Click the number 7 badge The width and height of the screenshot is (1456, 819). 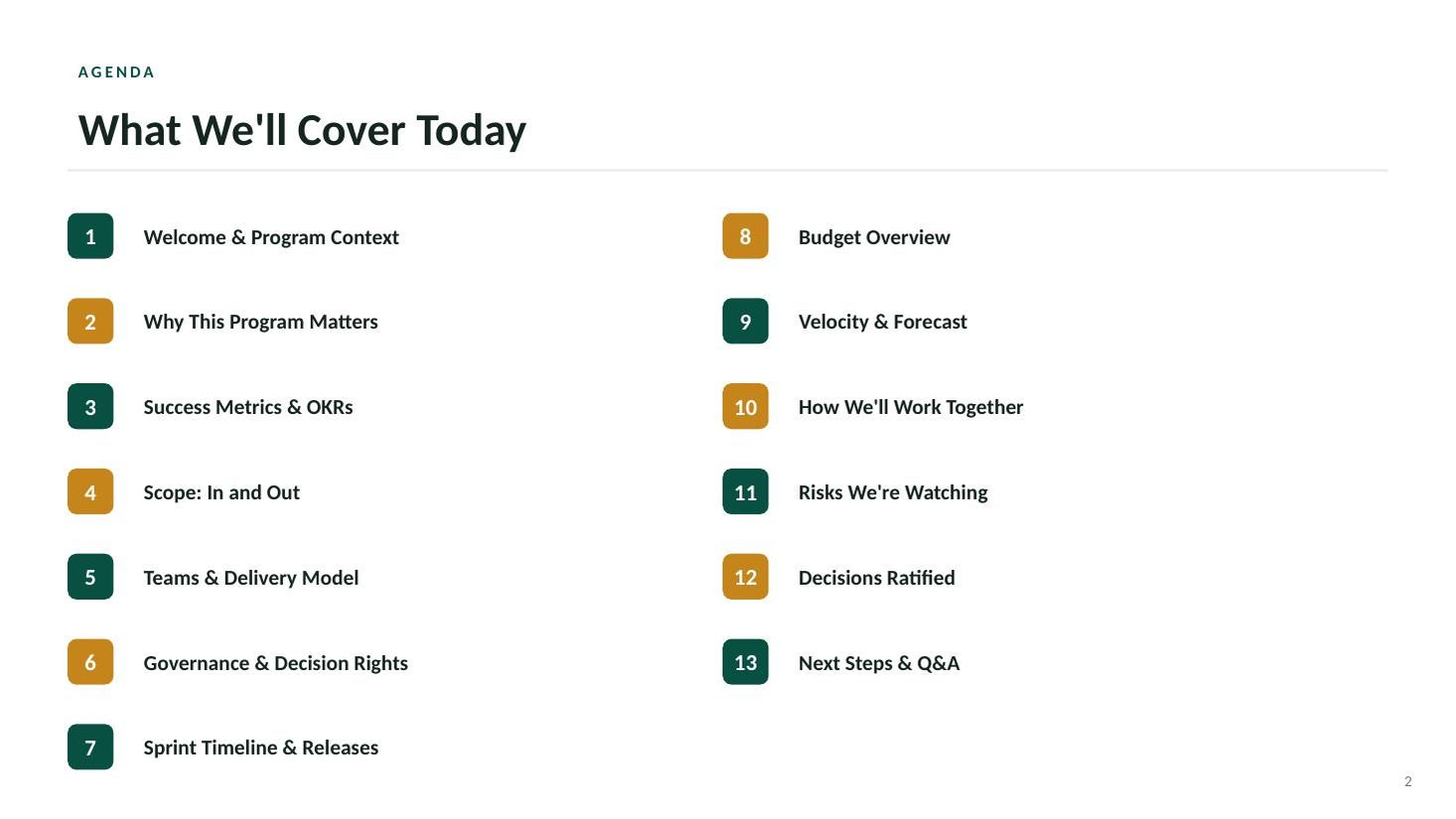pyautogui.click(x=90, y=748)
